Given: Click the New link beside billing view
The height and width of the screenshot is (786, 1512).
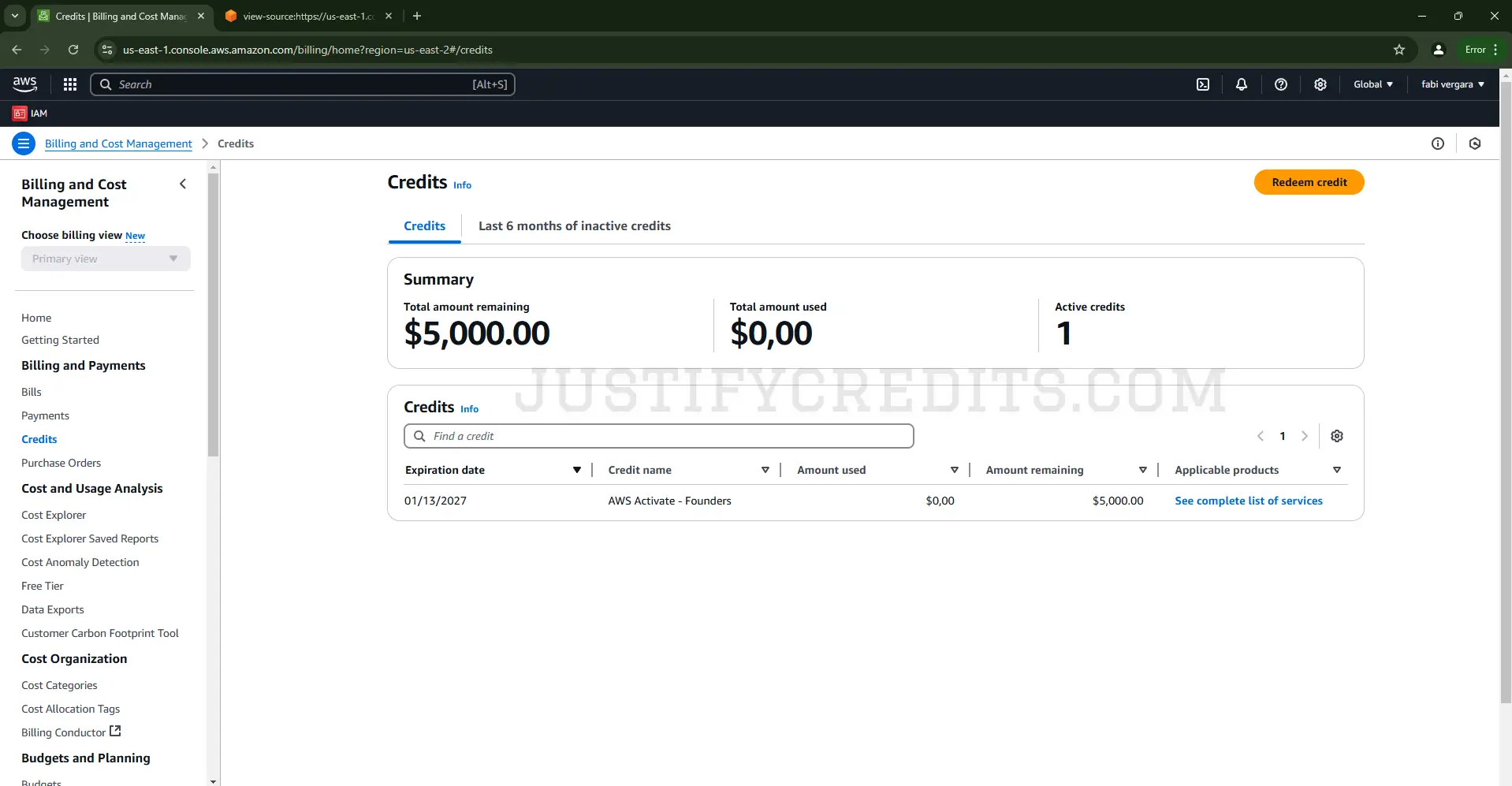Looking at the screenshot, I should tap(135, 236).
